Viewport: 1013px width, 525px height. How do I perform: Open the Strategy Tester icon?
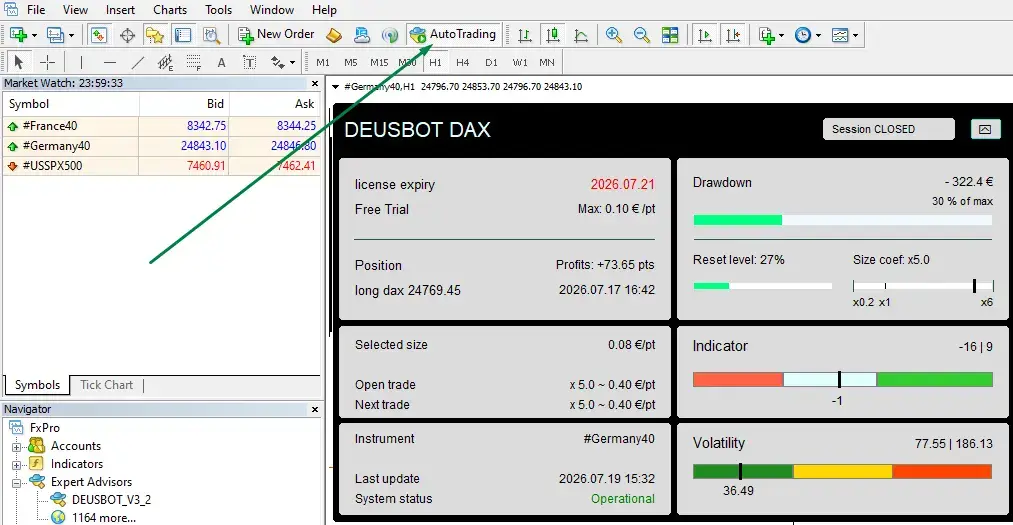pyautogui.click(x=211, y=35)
